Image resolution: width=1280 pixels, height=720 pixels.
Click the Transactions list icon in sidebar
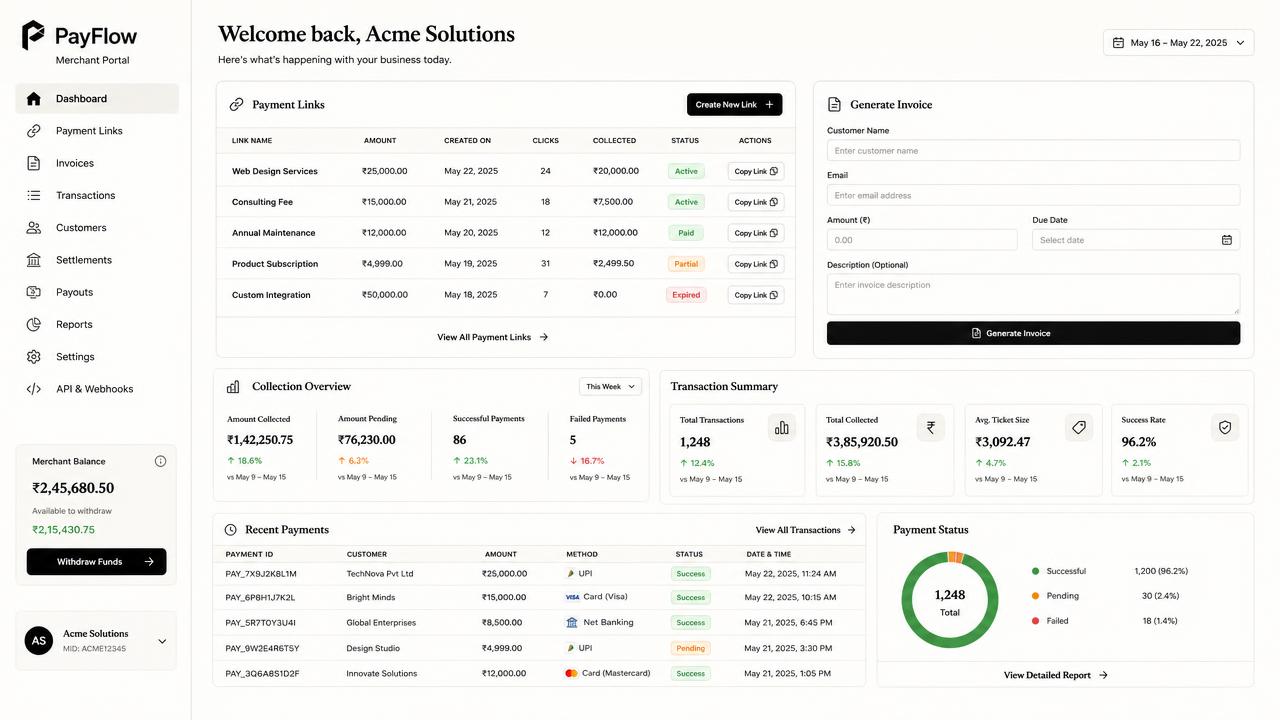pos(34,195)
